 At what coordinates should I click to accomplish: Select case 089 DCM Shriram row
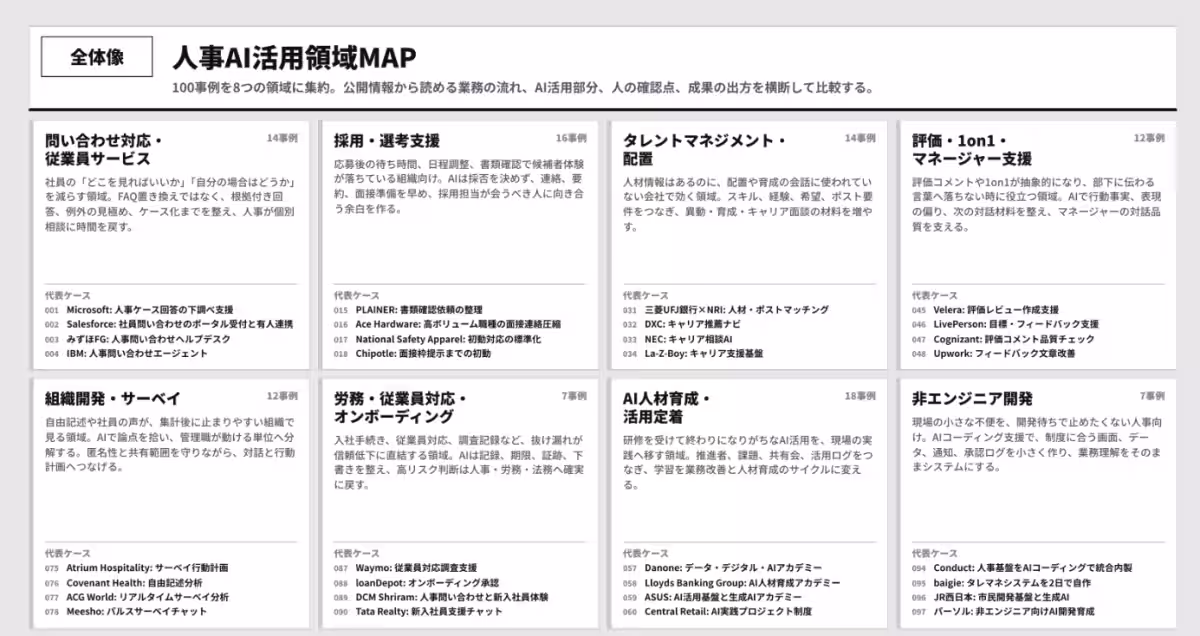click(x=441, y=597)
